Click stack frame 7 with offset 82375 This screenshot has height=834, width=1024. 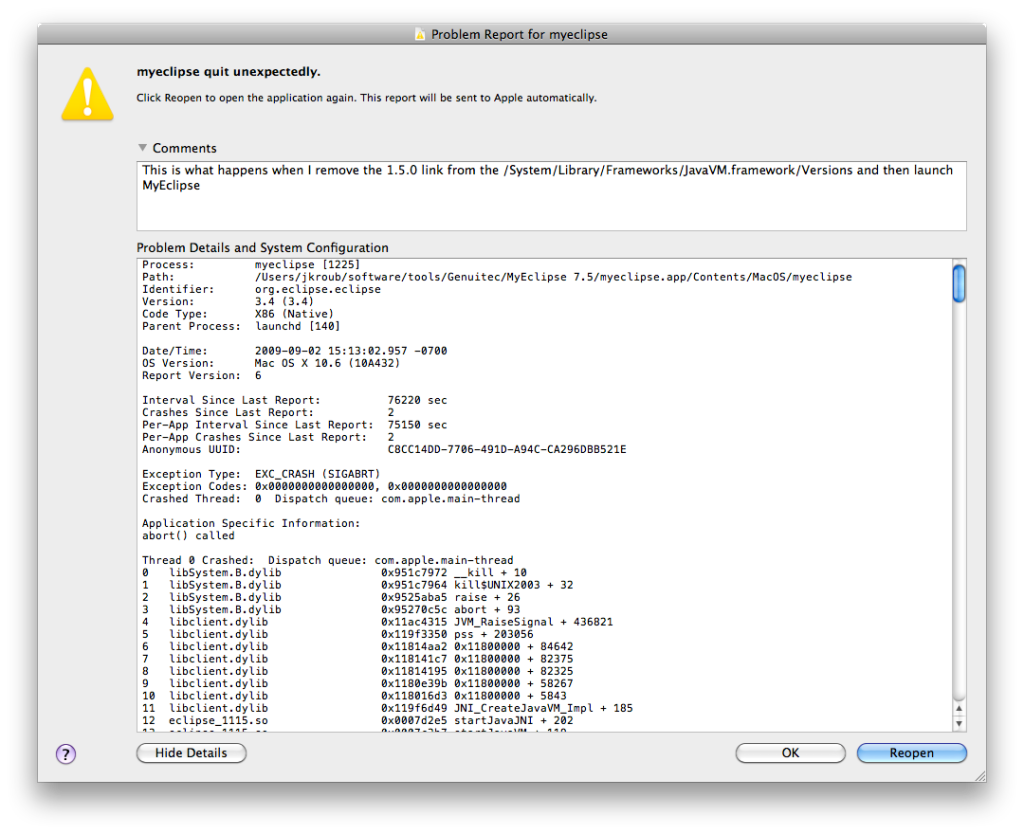[x=358, y=660]
